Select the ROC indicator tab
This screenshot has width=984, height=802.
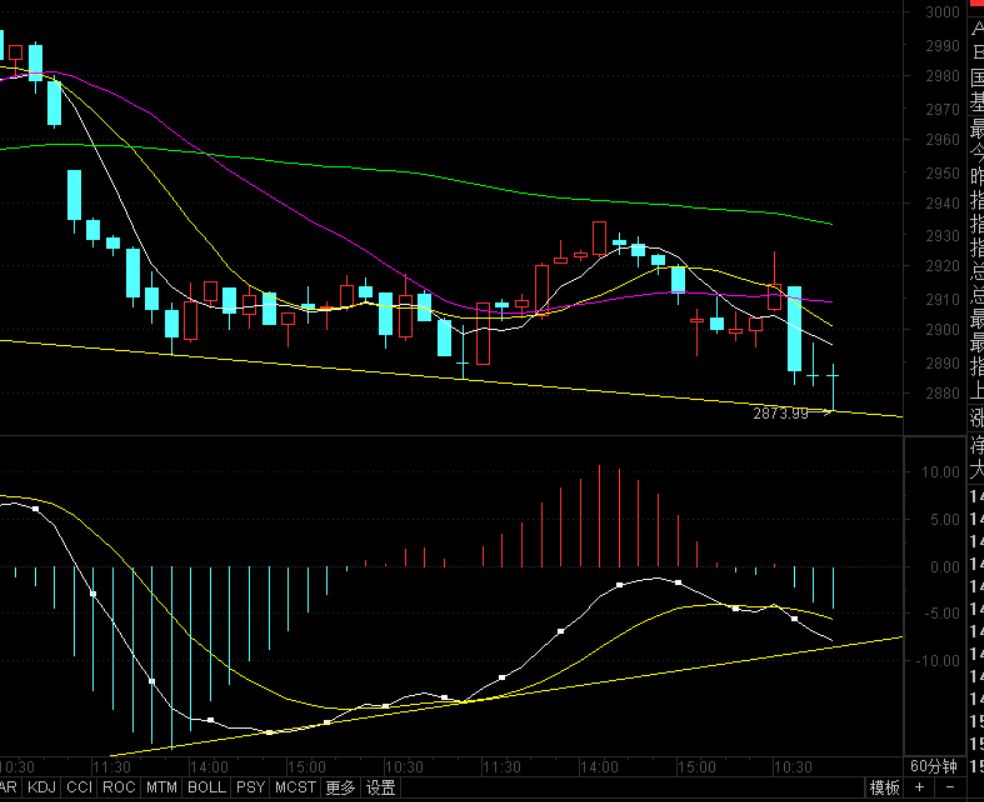[119, 788]
